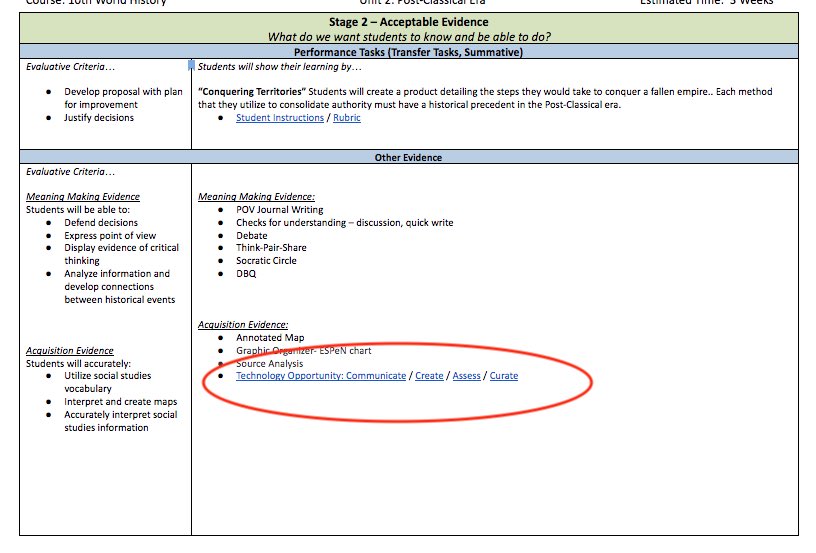The width and height of the screenshot is (816, 553).
Task: Click 'Accurately interpret social studies information' item
Action: pos(121,421)
